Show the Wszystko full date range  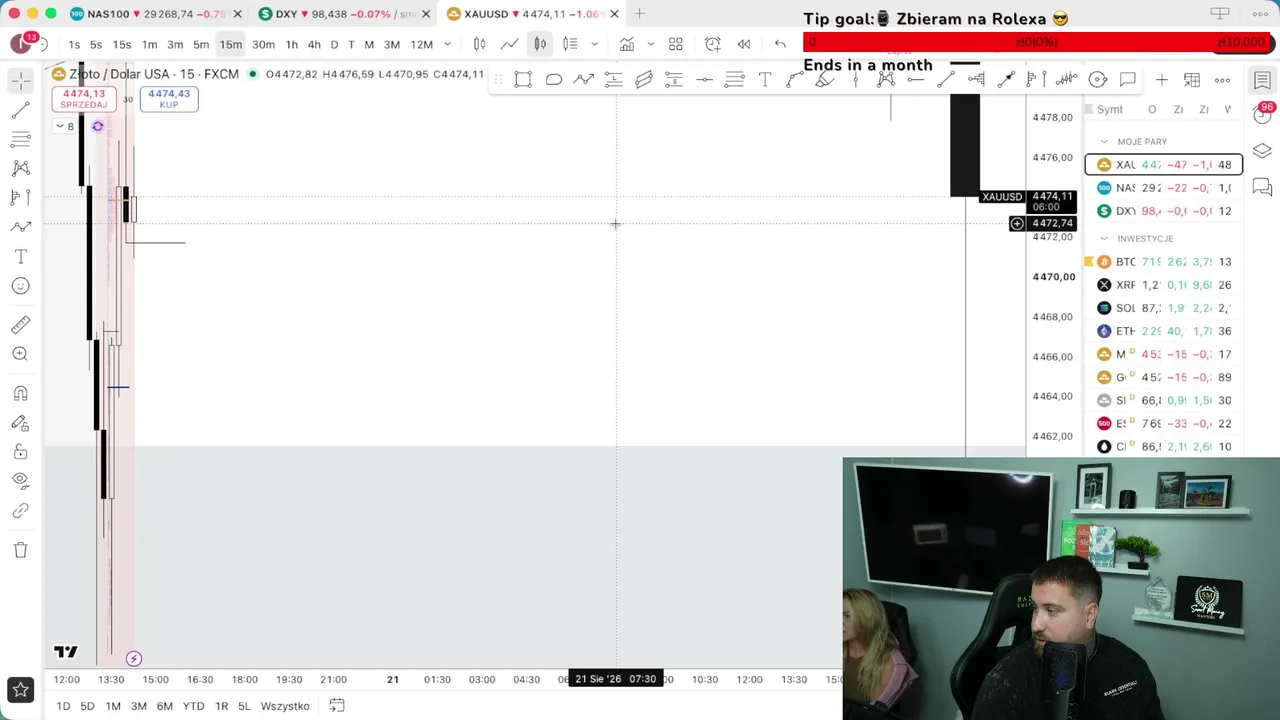point(285,706)
